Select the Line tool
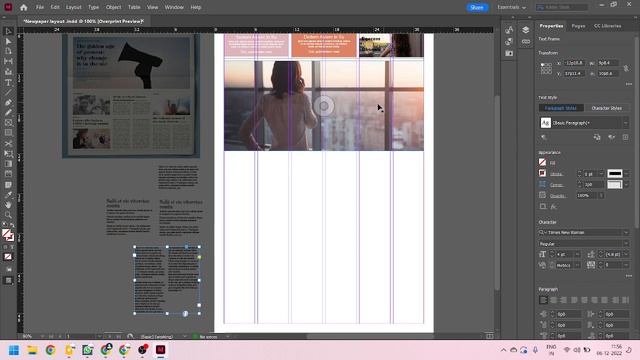 pyautogui.click(x=8, y=92)
